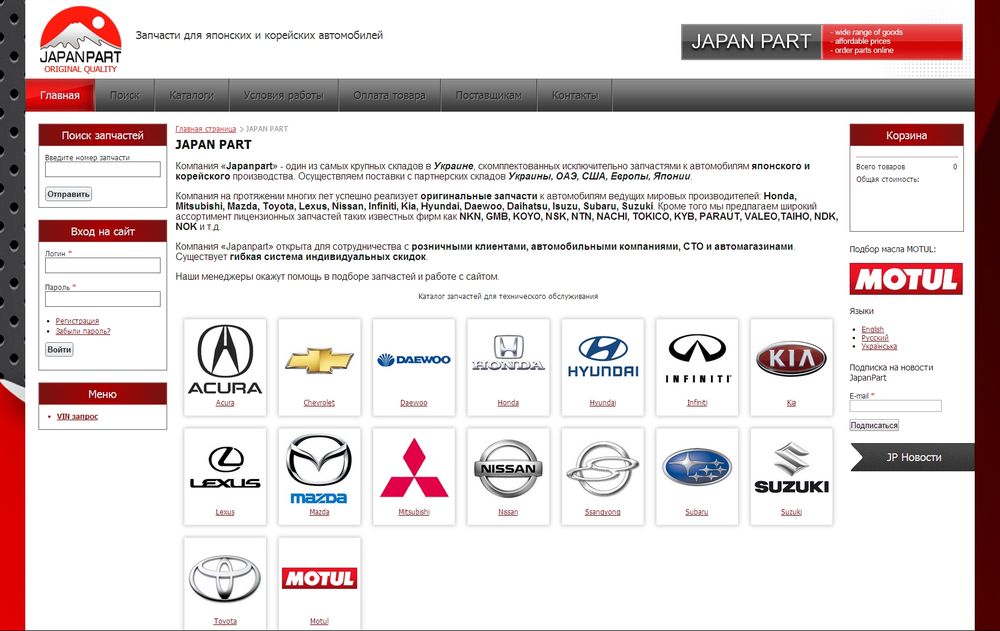Click the Mitsubishi text link
The height and width of the screenshot is (631, 1000).
414,512
